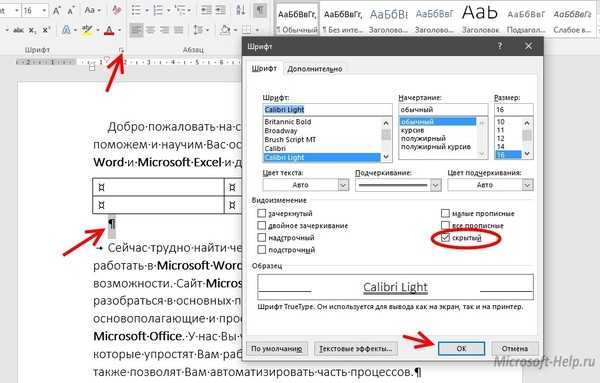
Task: Select Brush Script MT in font list
Action: 290,140
